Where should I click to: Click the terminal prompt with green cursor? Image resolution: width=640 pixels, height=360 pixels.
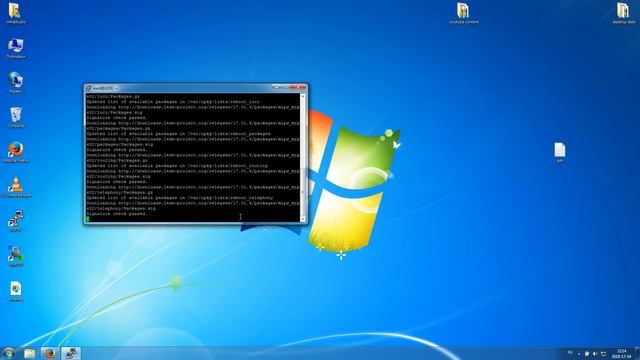(x=88, y=219)
